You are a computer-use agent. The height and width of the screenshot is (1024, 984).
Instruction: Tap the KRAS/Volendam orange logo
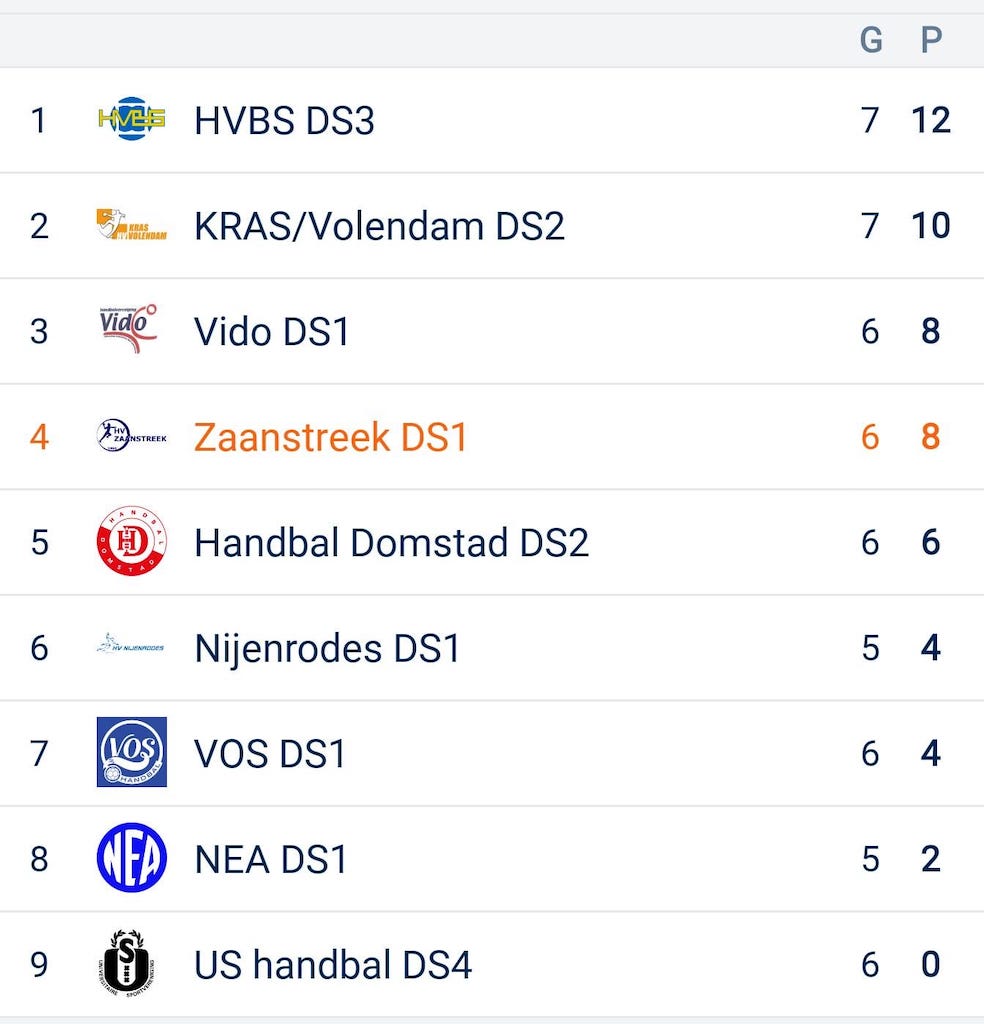point(131,225)
